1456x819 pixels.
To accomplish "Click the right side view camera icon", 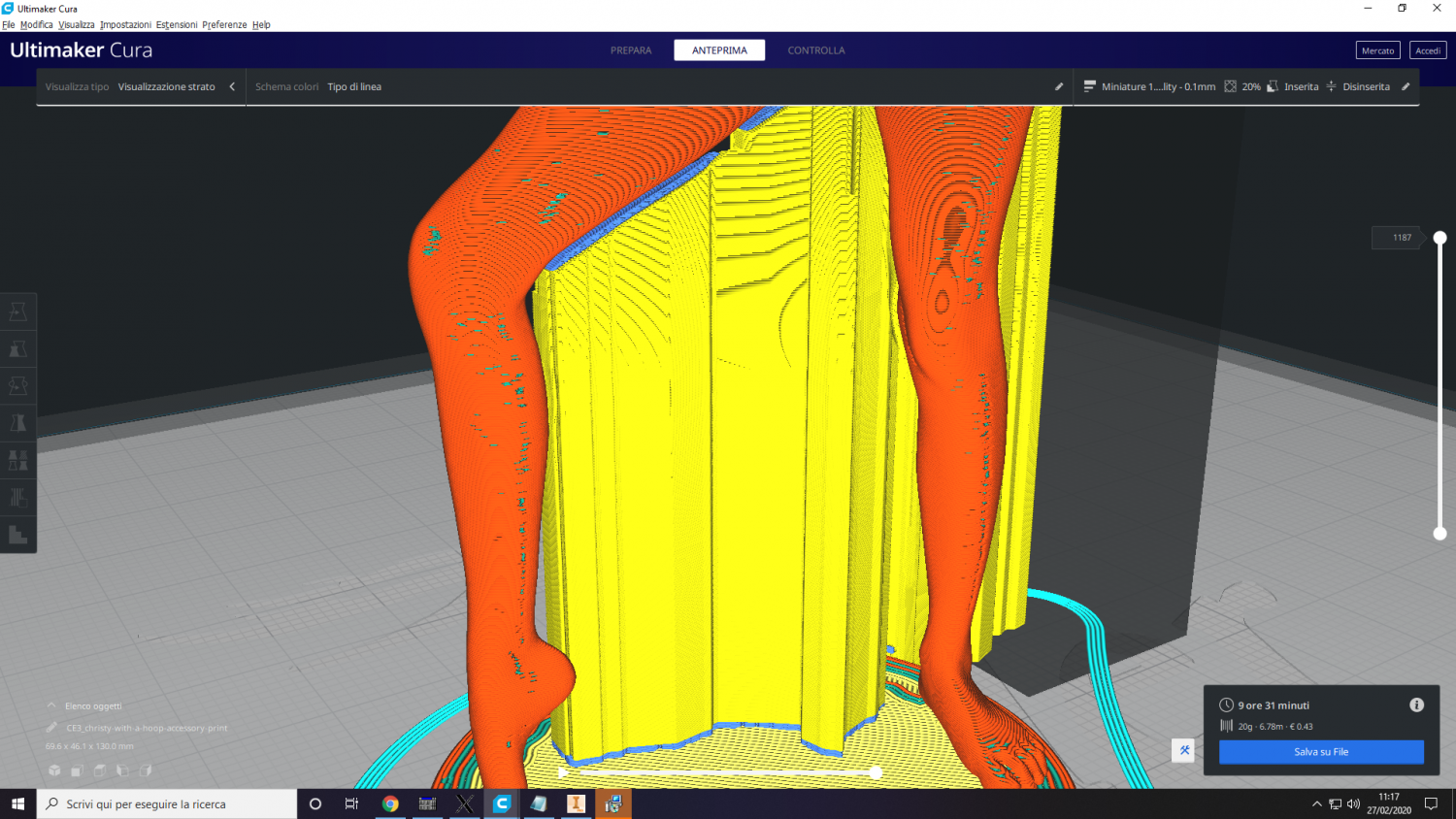I will point(146,770).
